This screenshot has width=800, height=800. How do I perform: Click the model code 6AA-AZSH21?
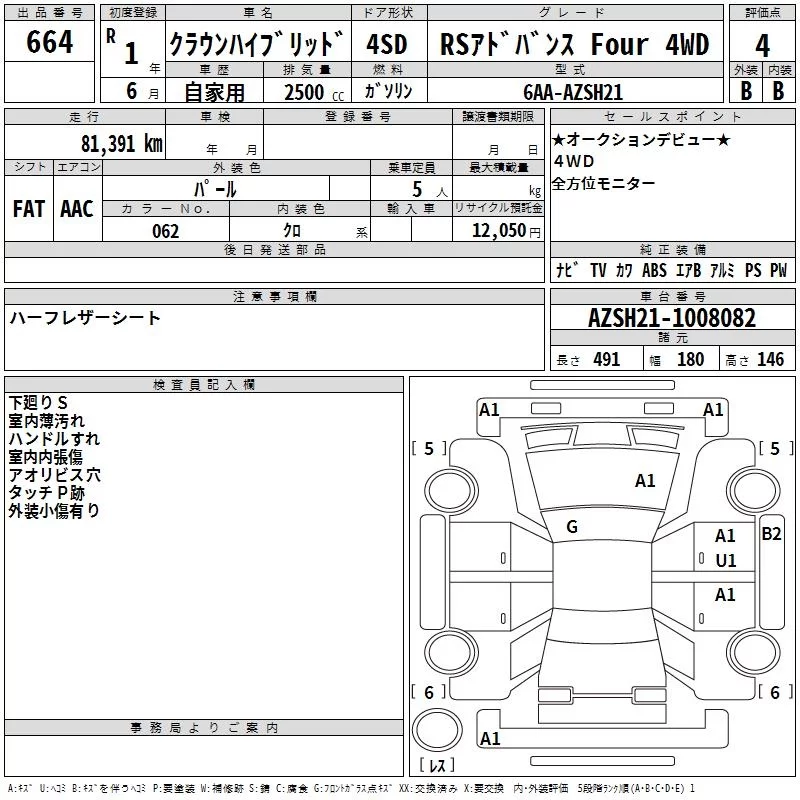click(573, 92)
